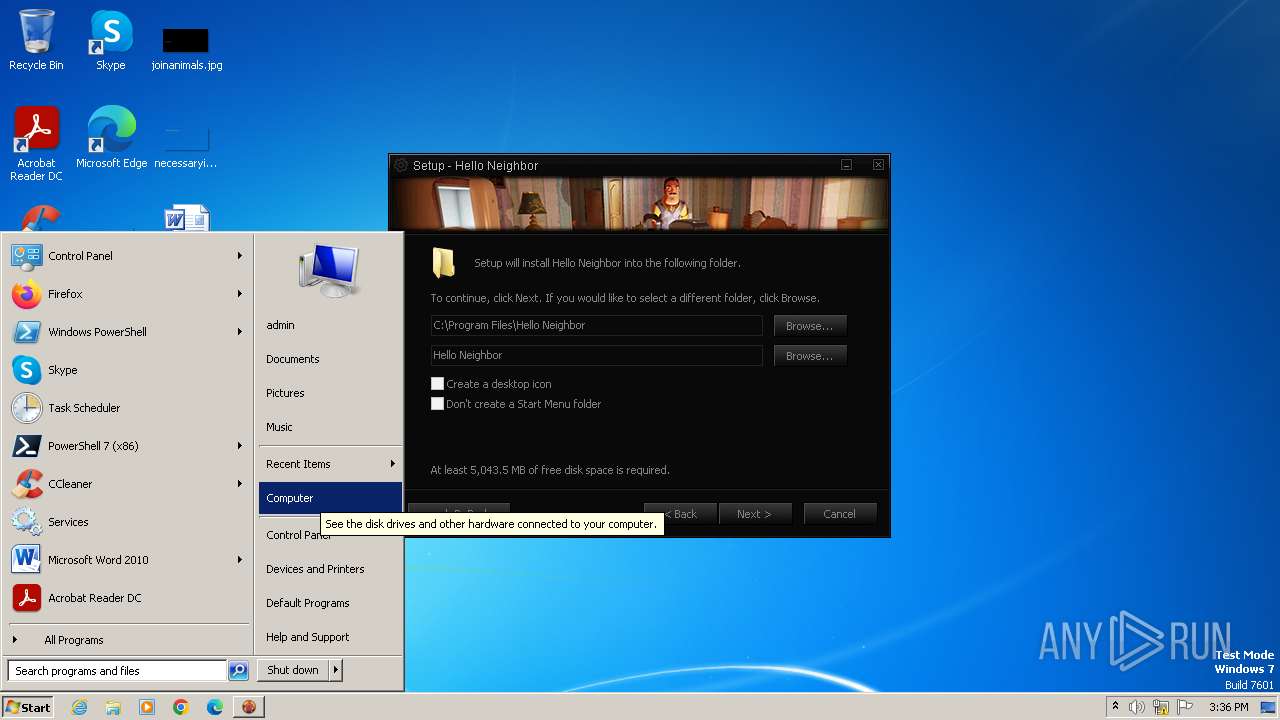Image resolution: width=1280 pixels, height=720 pixels.
Task: Open Devices and Printers
Action: click(x=330, y=569)
